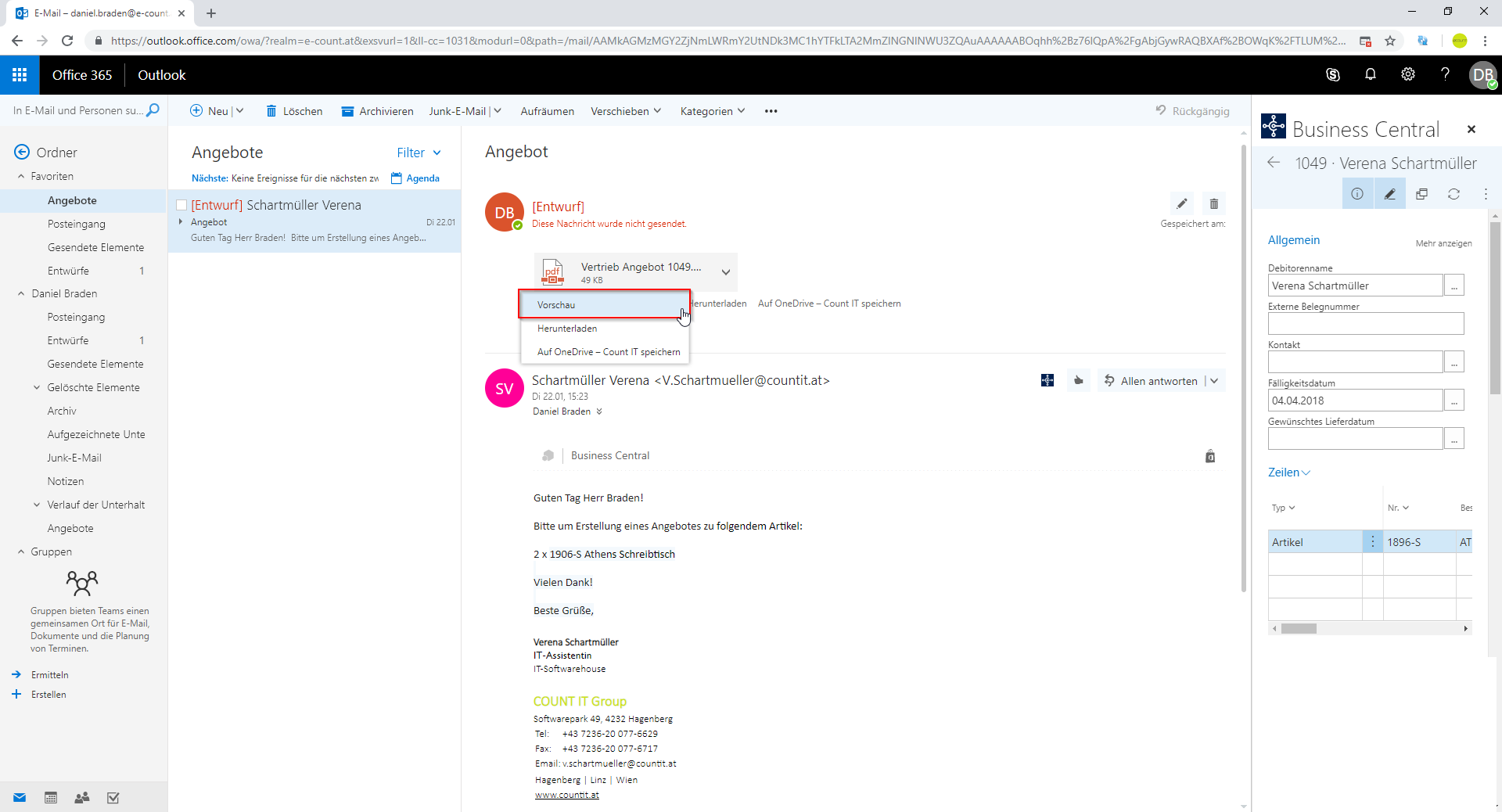Reload the browser page

[x=67, y=41]
